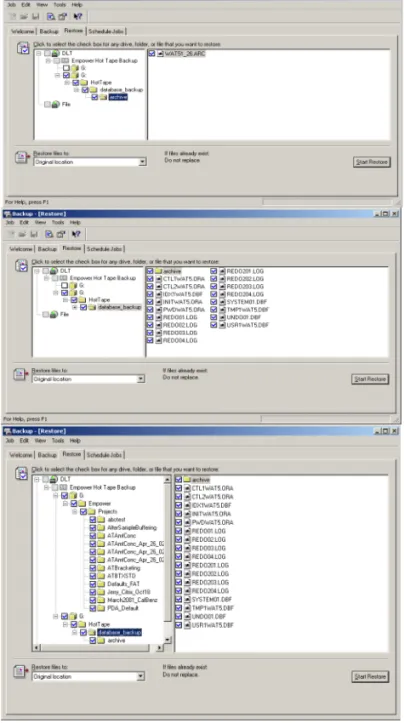Click the Save icon in middle window toolbar

tap(34, 234)
